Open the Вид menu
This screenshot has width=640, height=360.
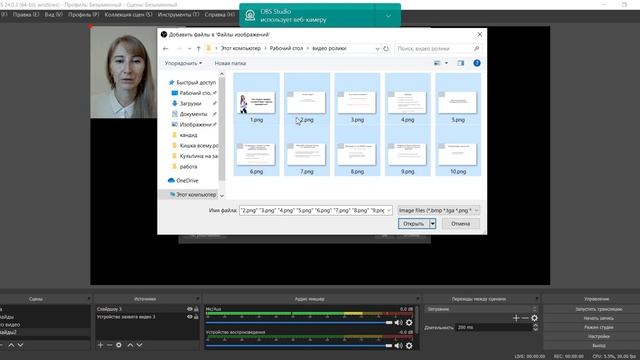click(x=53, y=14)
